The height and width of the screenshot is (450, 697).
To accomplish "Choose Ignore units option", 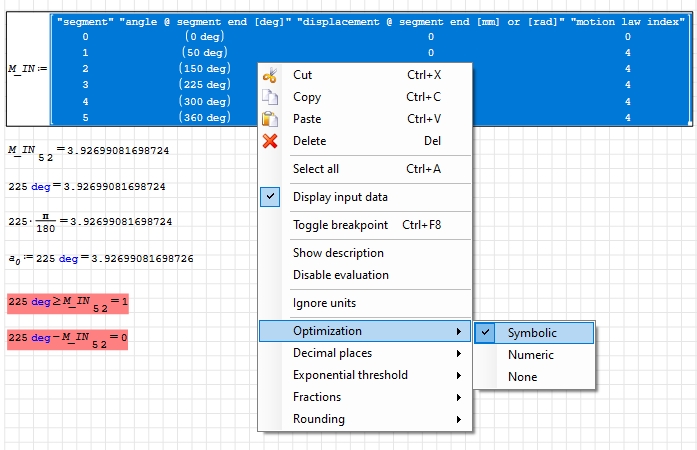I will tap(324, 303).
